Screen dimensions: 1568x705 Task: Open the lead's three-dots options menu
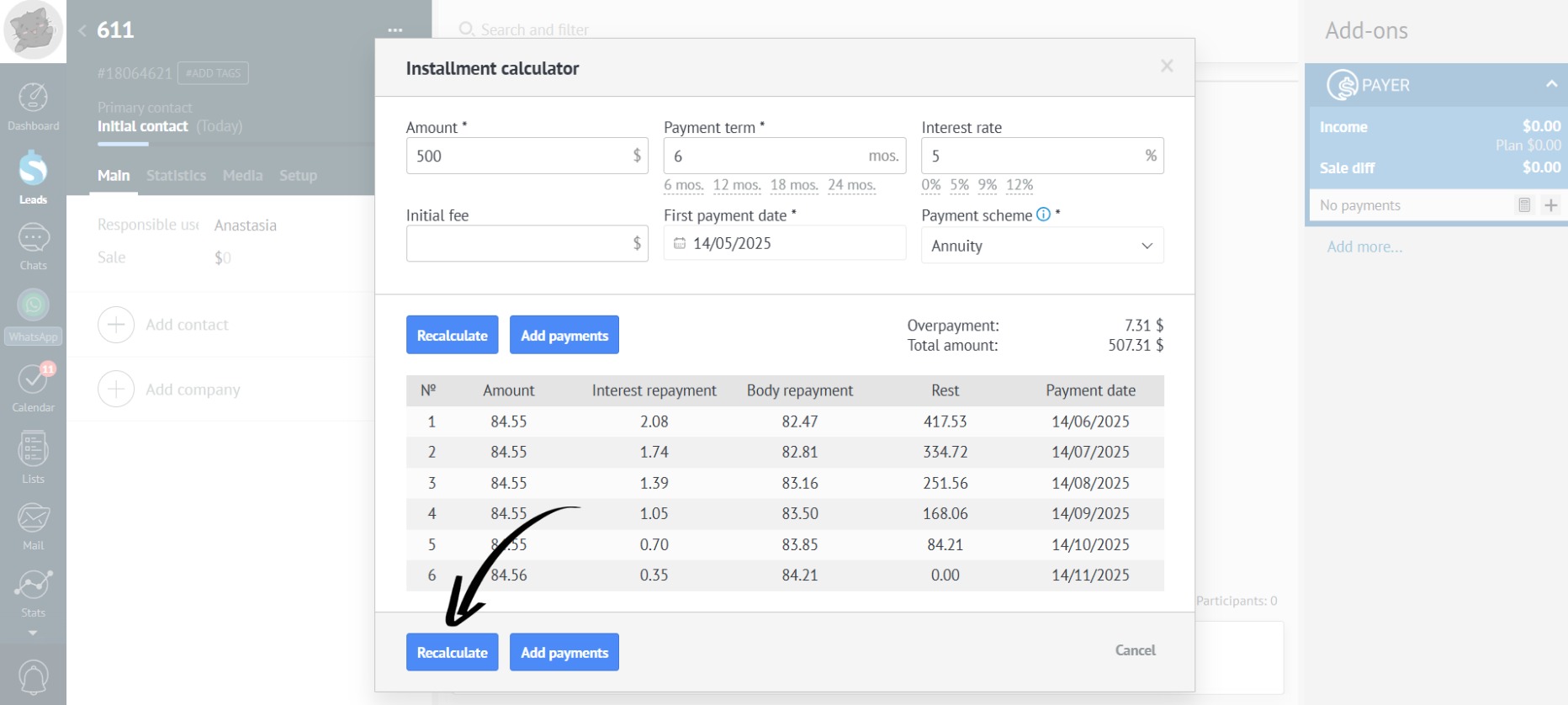click(395, 30)
